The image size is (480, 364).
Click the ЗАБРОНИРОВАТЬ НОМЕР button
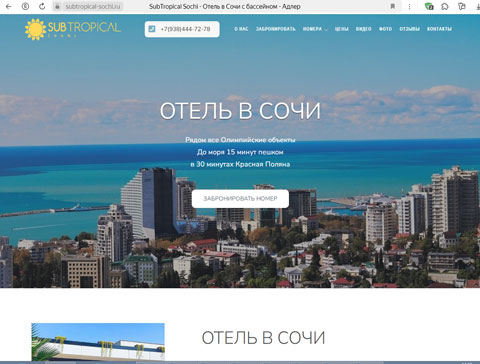click(240, 199)
